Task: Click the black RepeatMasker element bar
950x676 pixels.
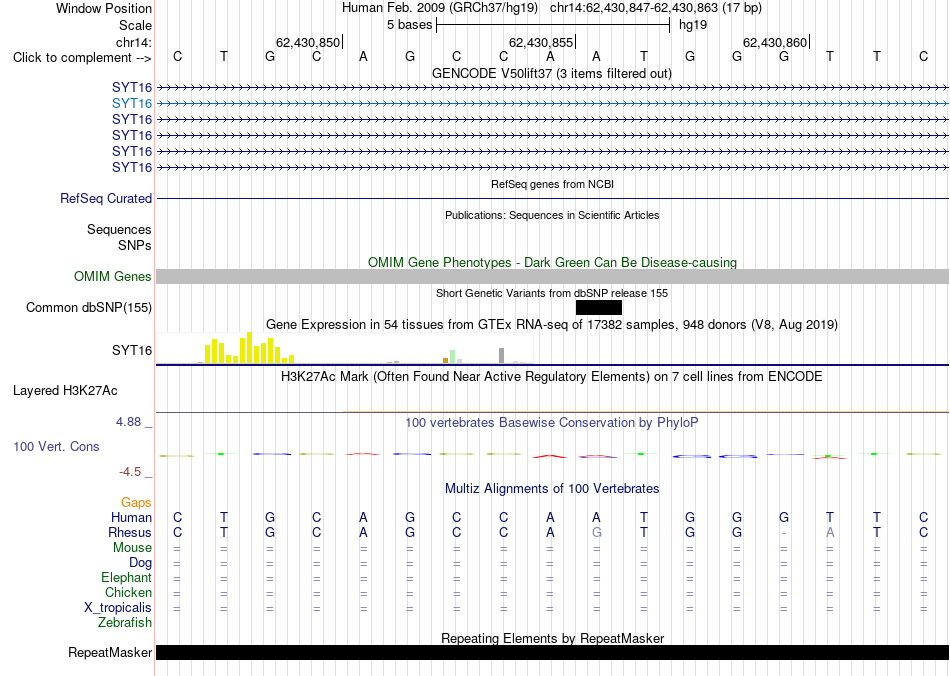Action: (553, 652)
